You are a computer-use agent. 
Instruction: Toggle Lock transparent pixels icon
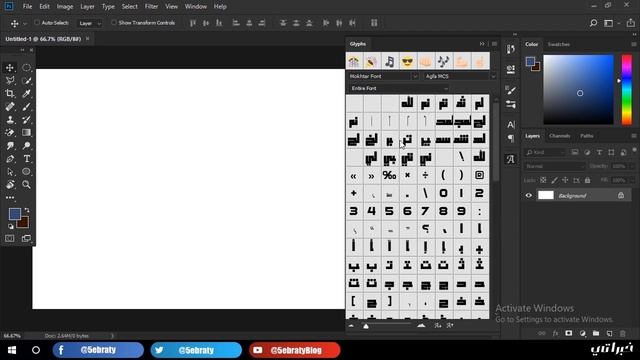pos(543,180)
